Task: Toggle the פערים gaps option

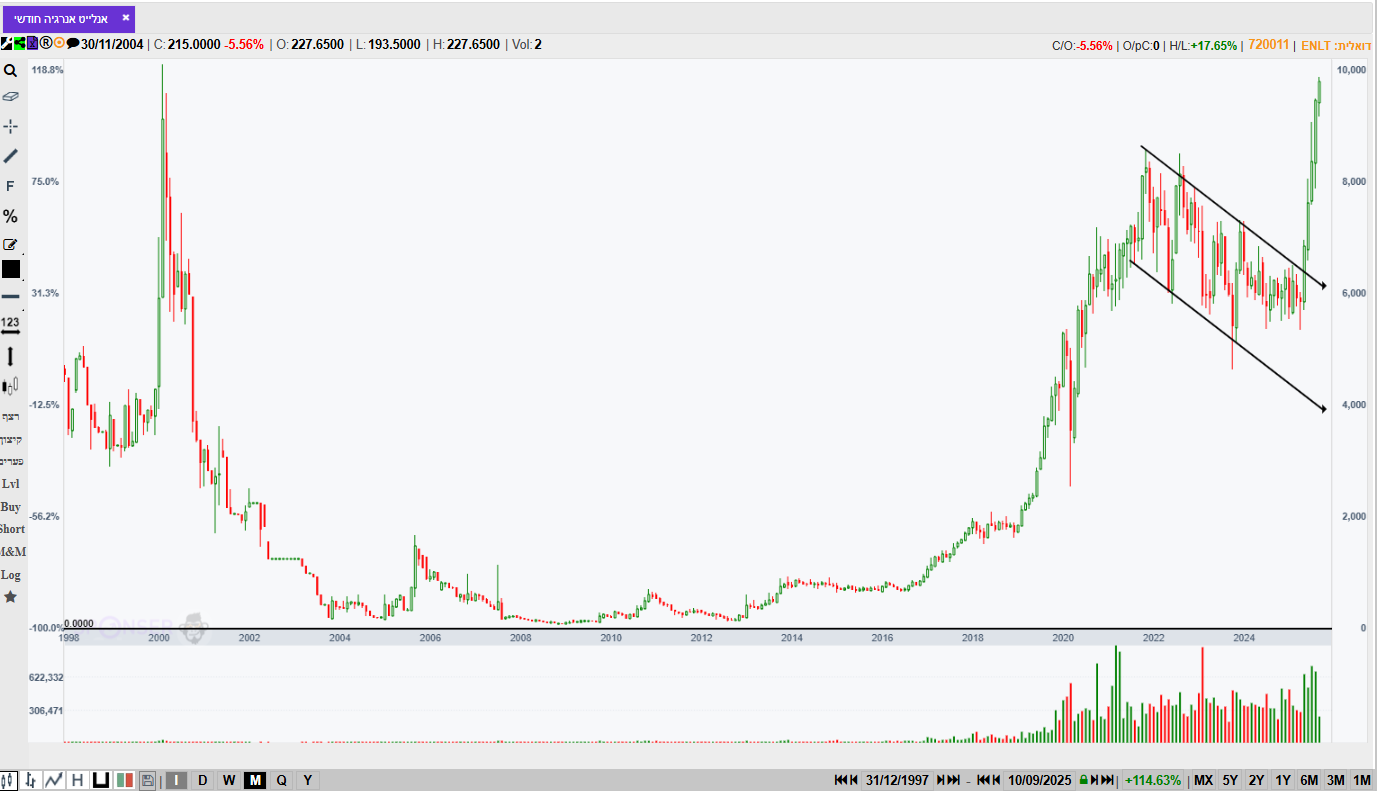Action: tap(11, 461)
